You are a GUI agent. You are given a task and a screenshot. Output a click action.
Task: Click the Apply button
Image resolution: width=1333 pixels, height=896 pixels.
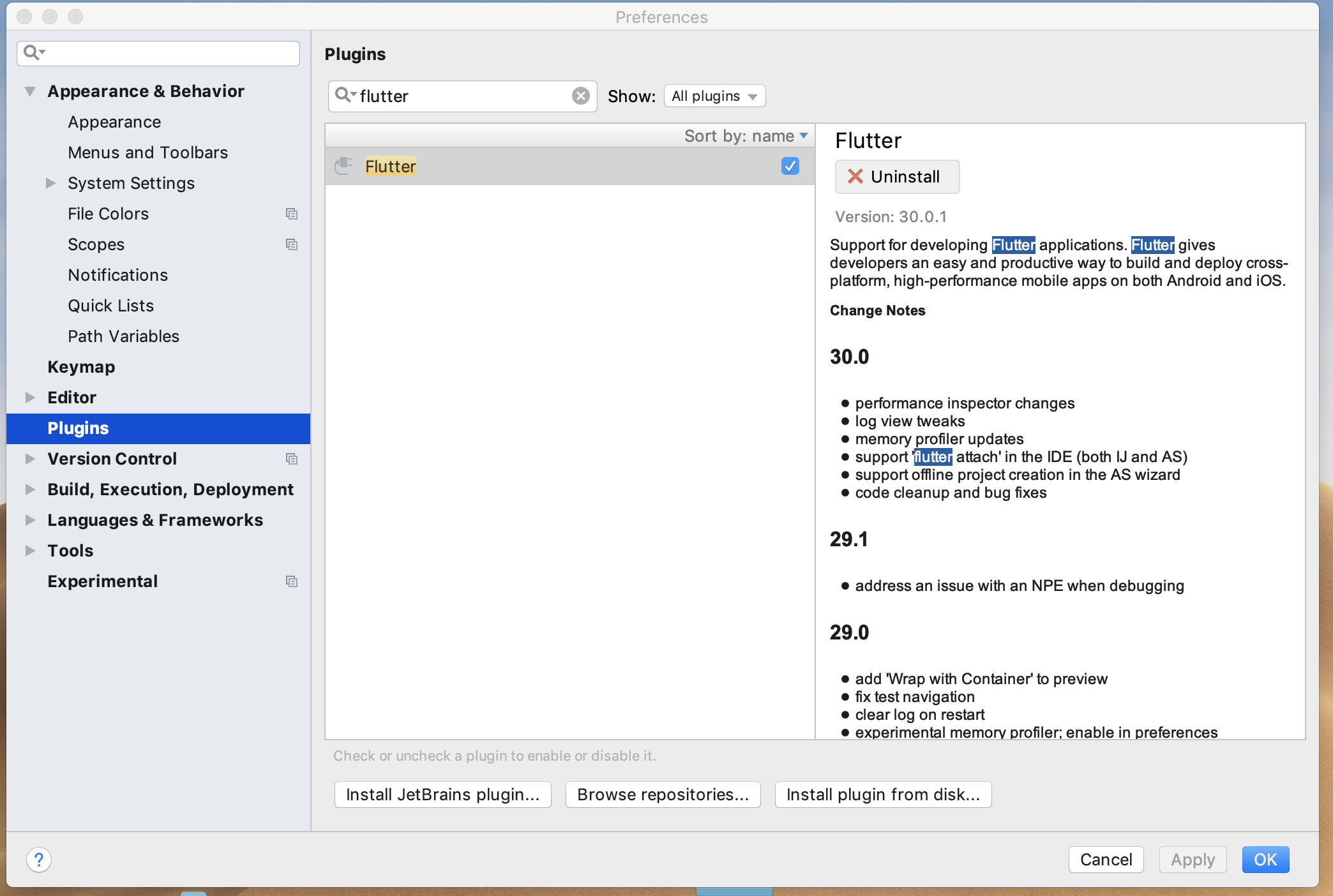tap(1193, 860)
